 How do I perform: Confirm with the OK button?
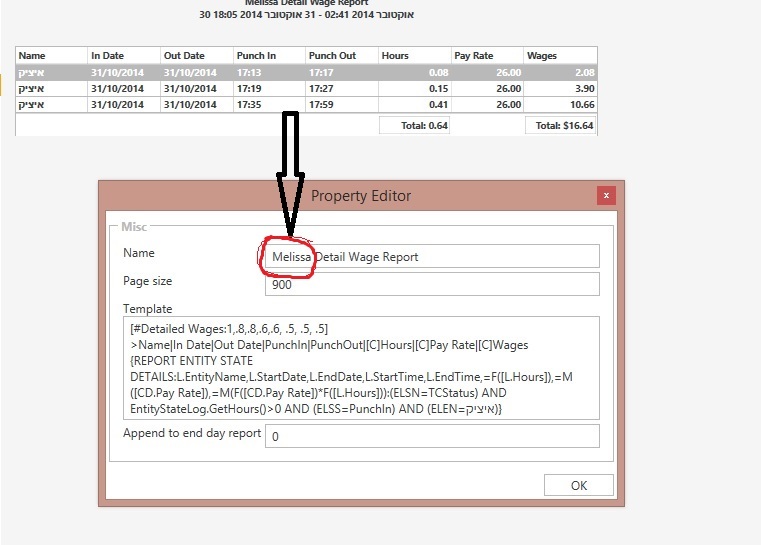tap(579, 485)
